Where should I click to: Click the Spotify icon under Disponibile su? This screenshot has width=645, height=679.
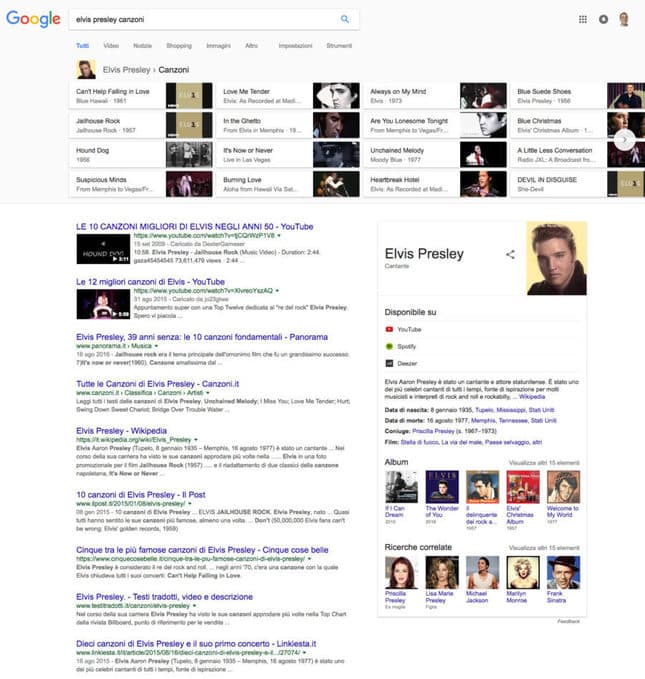[x=389, y=346]
